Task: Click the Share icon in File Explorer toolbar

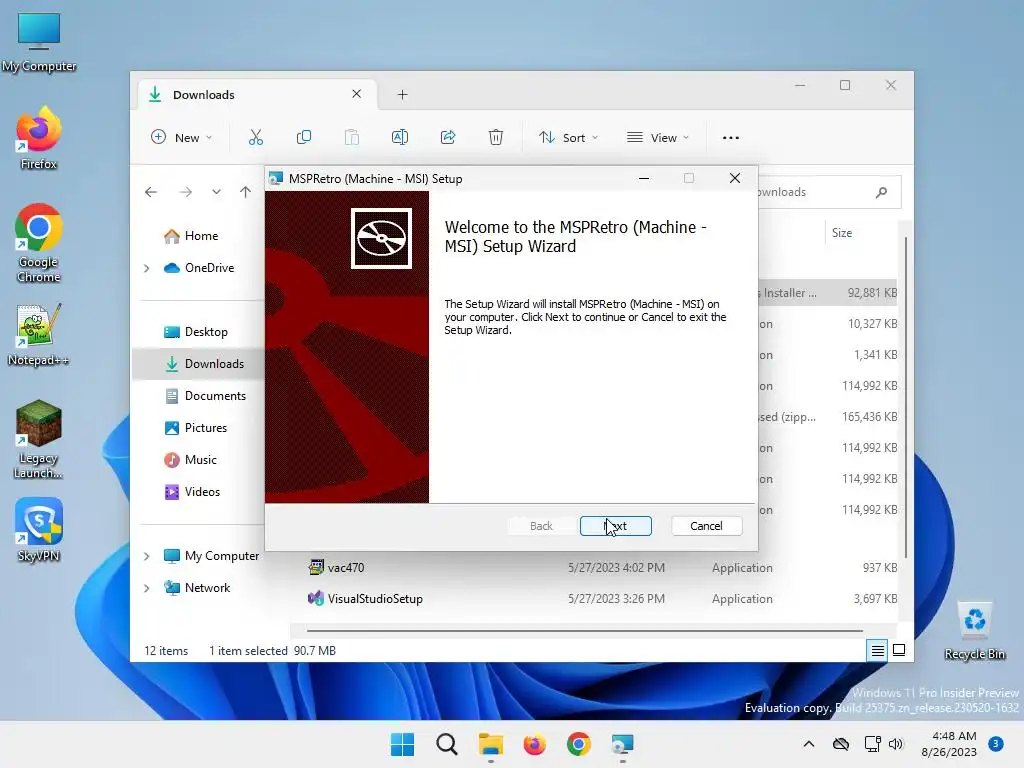Action: tap(448, 138)
